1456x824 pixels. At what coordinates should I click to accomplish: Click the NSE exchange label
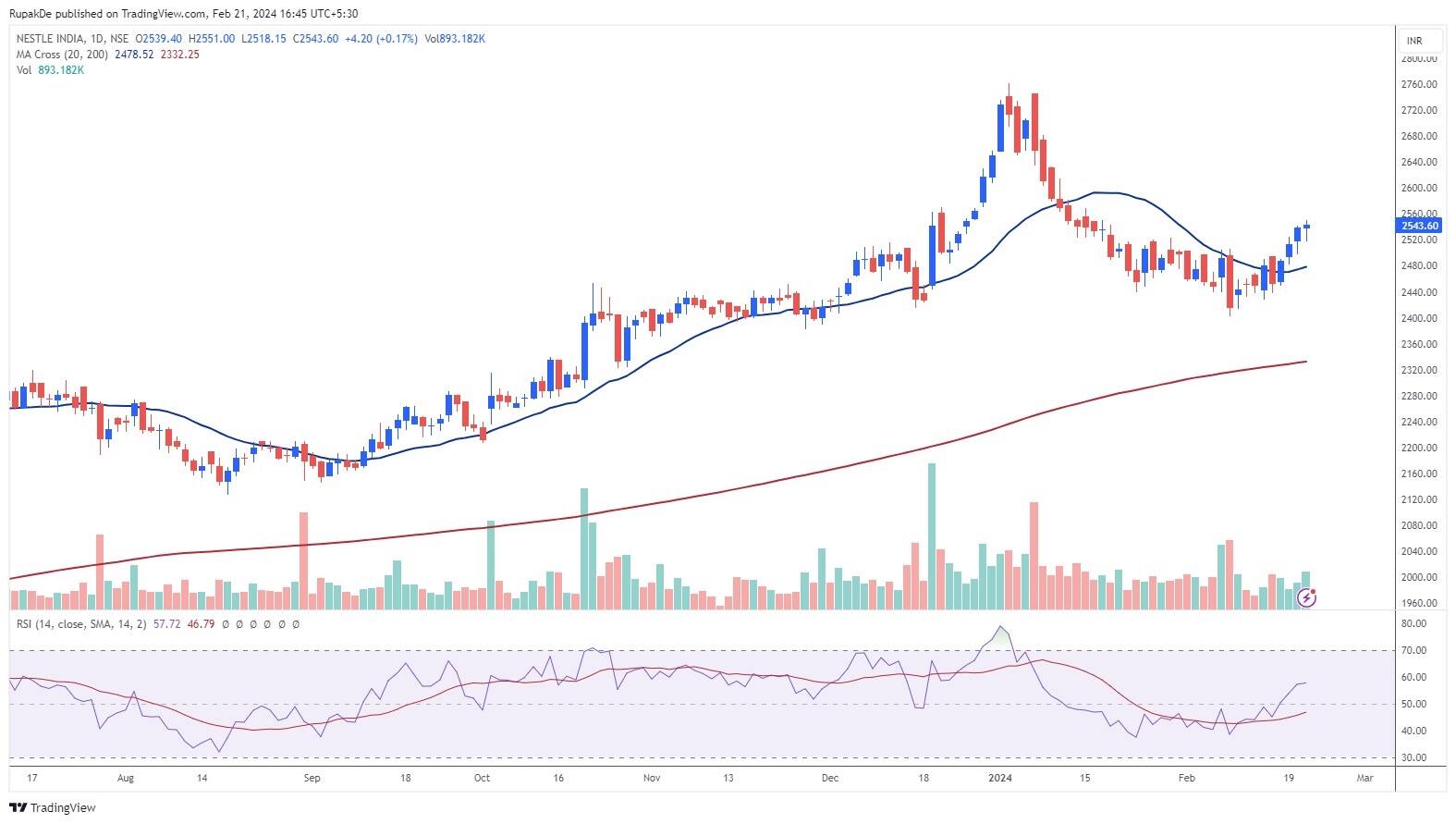point(119,39)
